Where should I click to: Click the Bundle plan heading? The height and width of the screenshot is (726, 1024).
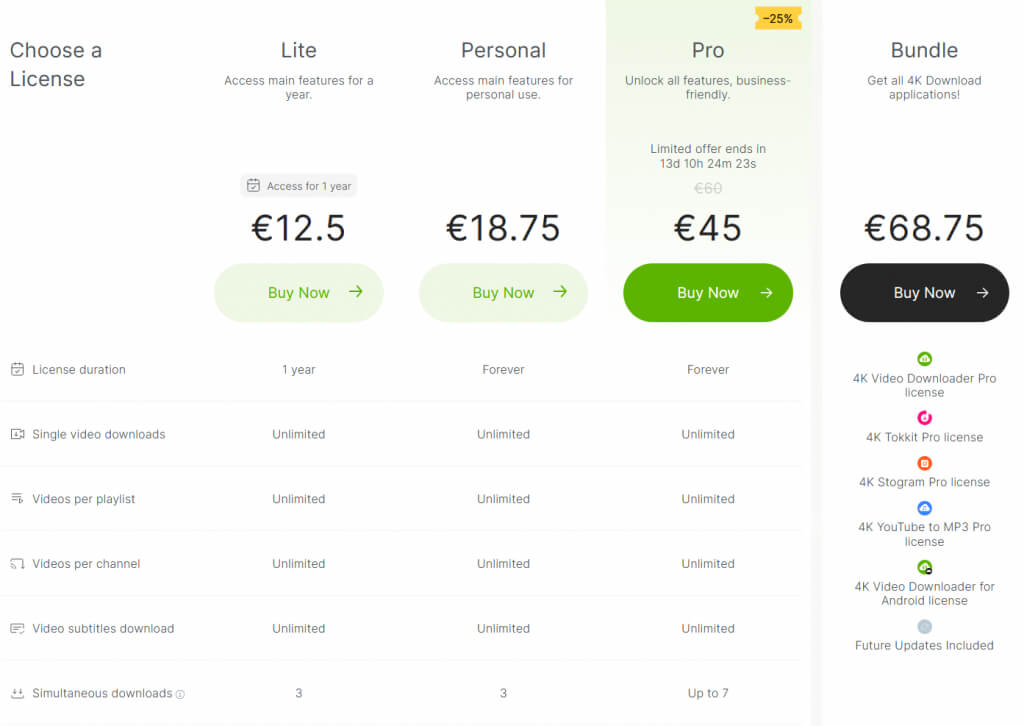924,50
